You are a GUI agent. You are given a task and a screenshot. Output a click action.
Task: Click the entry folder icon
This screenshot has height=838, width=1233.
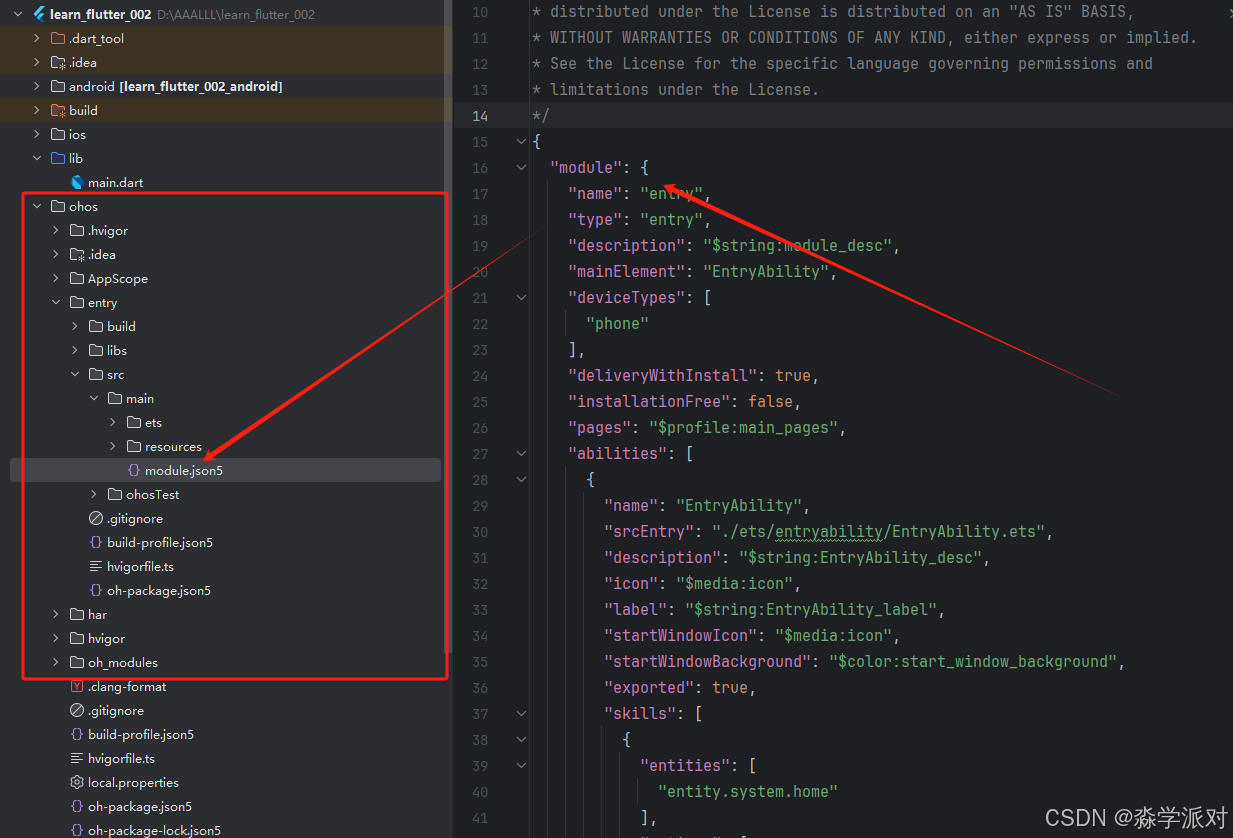click(77, 302)
